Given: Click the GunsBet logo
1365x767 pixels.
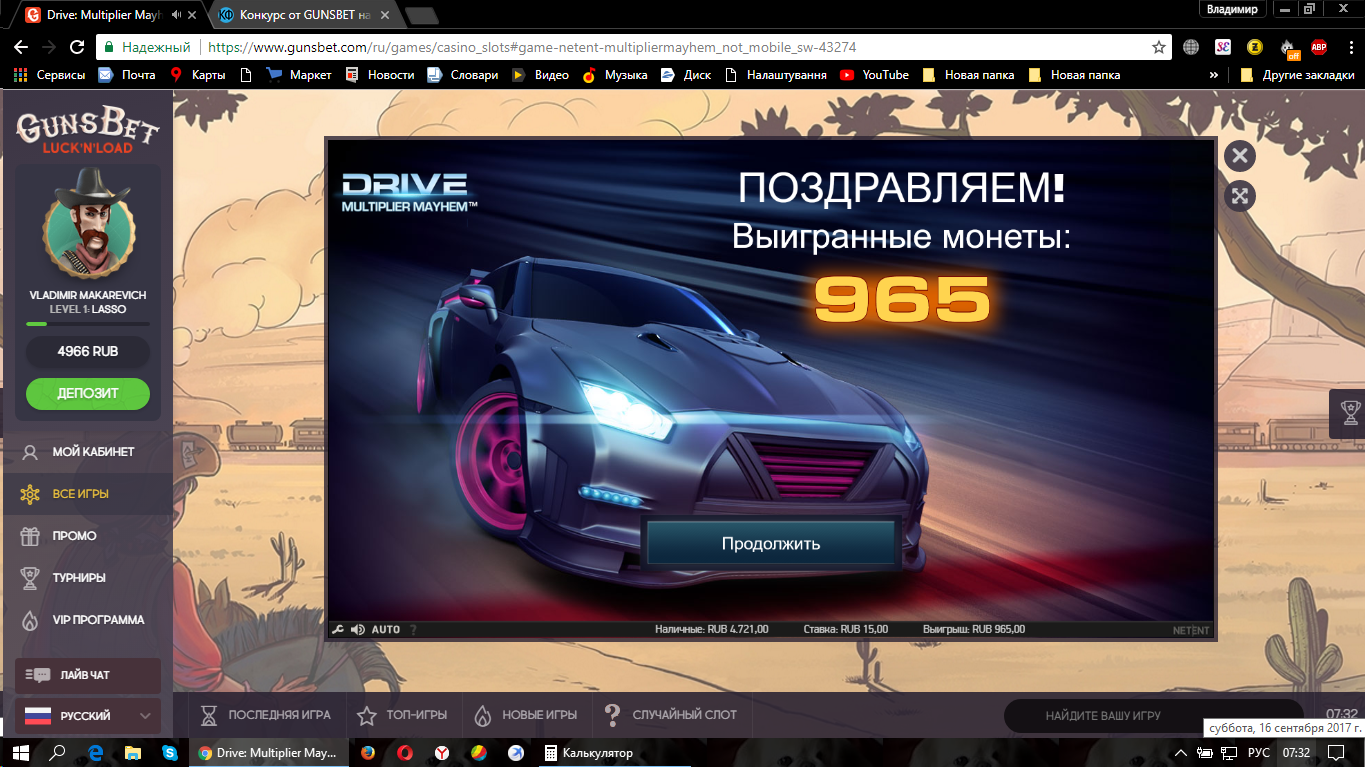Looking at the screenshot, I should coord(88,131).
